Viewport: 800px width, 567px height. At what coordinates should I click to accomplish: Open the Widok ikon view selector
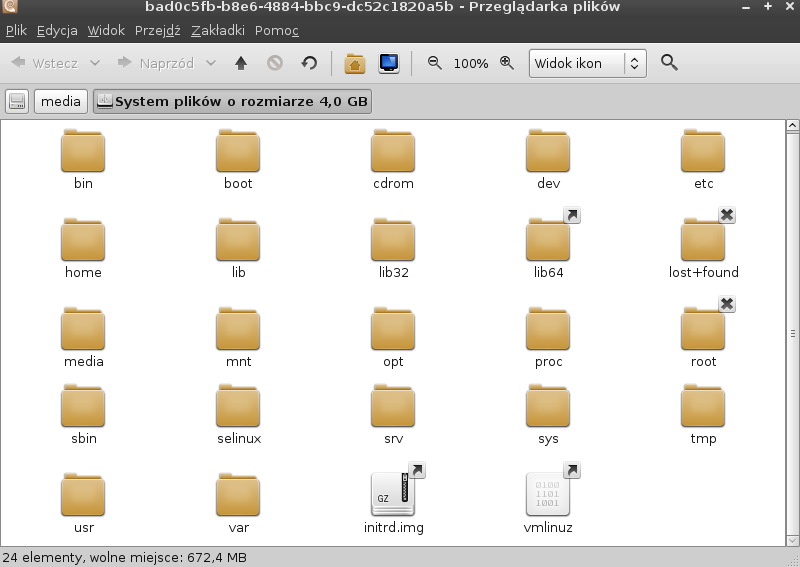588,63
